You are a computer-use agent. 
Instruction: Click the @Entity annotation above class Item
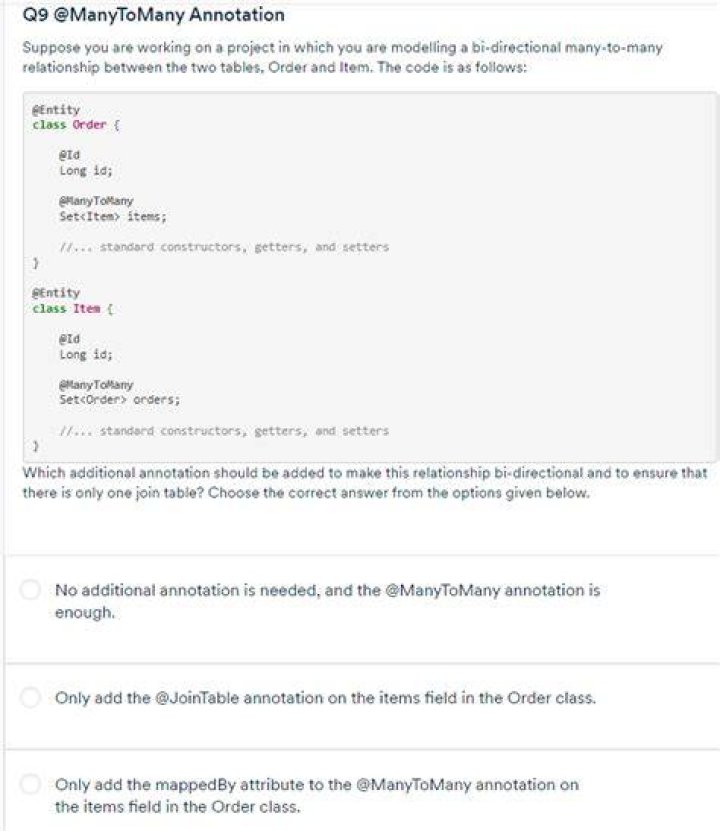[x=56, y=293]
